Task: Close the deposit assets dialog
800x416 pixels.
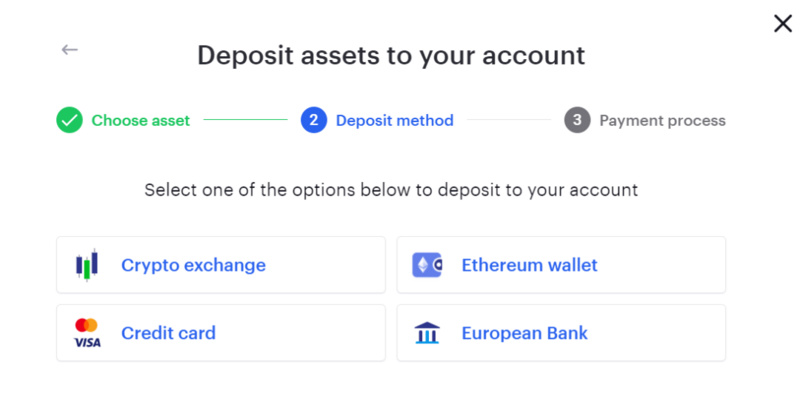Action: pos(782,24)
